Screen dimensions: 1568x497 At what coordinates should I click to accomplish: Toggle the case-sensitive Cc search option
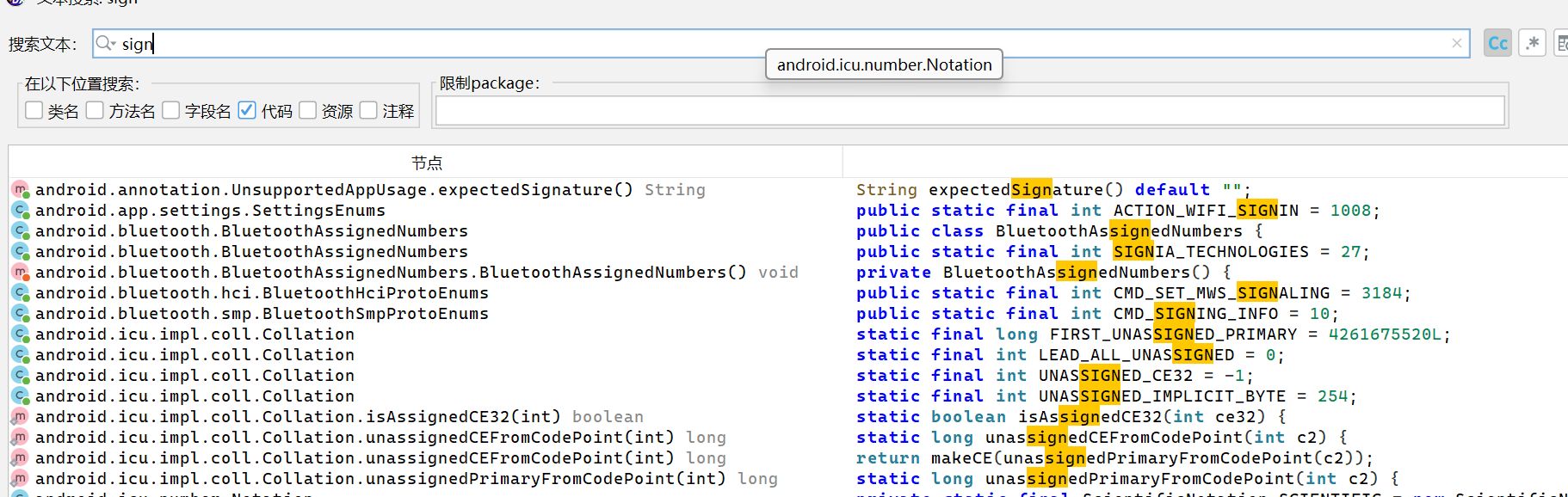[x=1497, y=43]
